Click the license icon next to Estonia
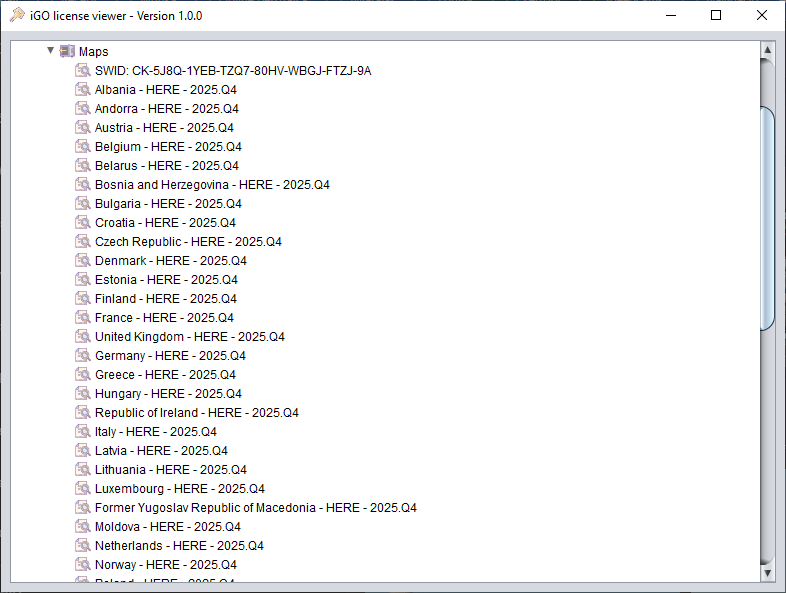This screenshot has width=786, height=593. pos(83,280)
